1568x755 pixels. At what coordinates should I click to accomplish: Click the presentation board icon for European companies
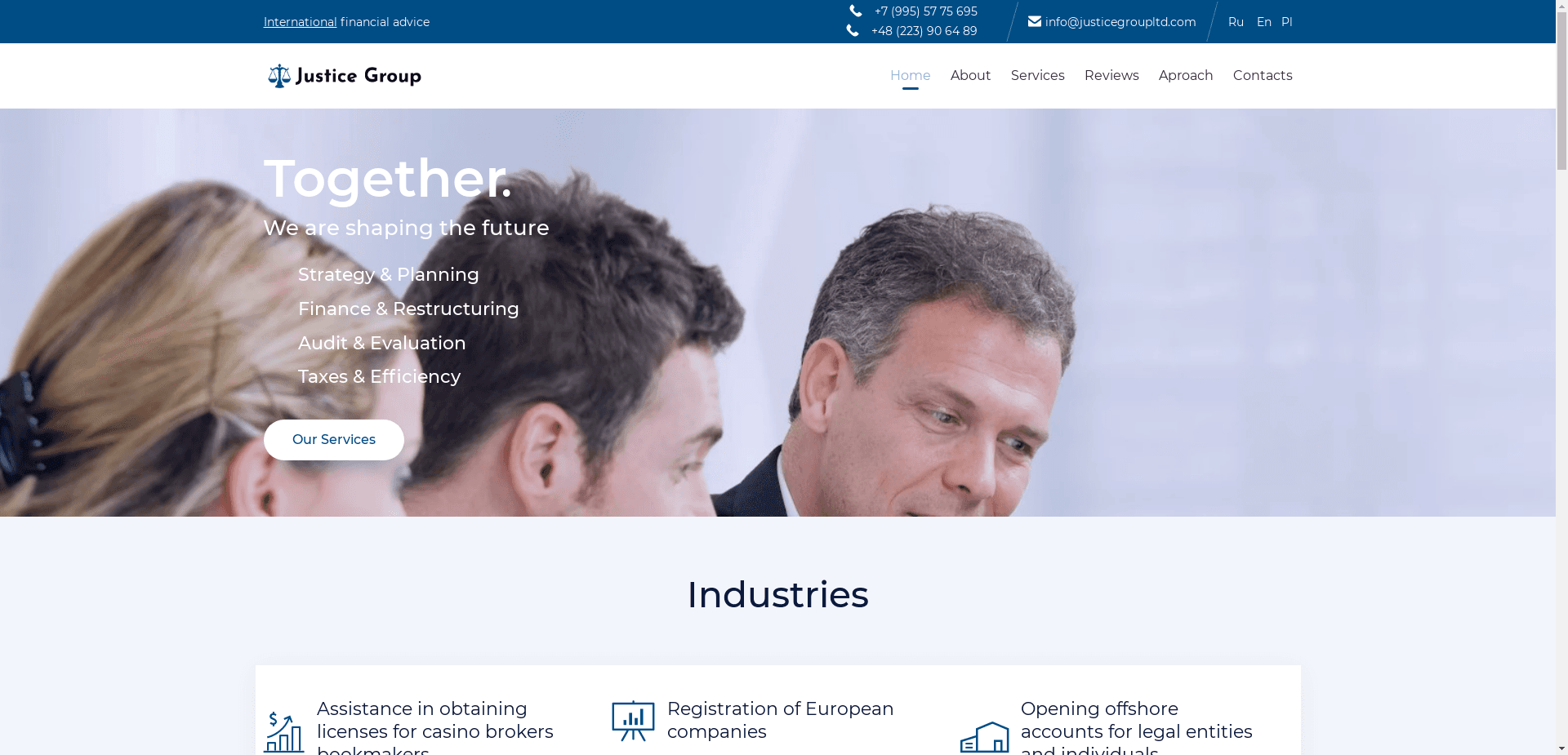pyautogui.click(x=633, y=721)
